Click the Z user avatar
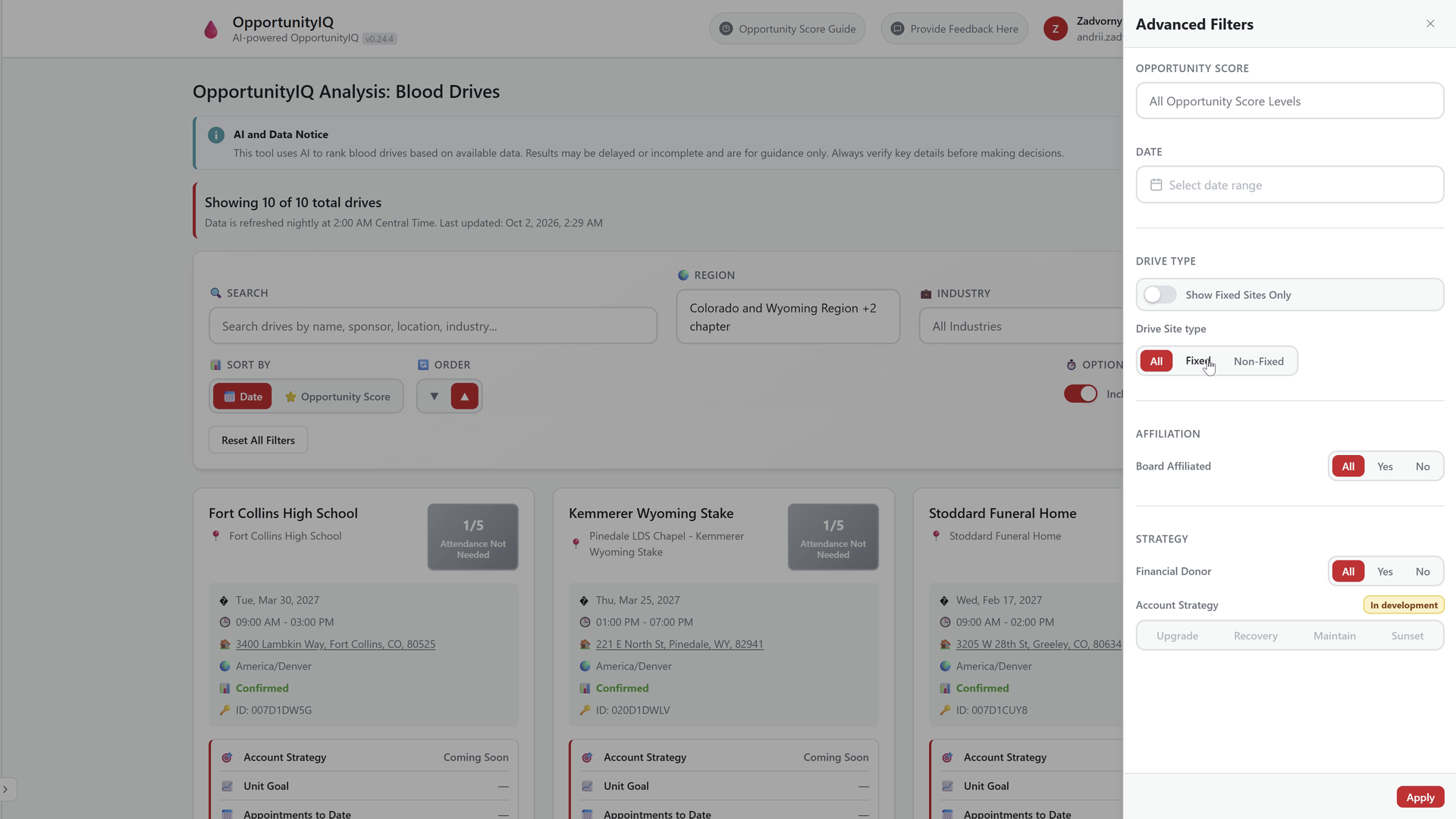Image resolution: width=1456 pixels, height=819 pixels. click(x=1056, y=29)
